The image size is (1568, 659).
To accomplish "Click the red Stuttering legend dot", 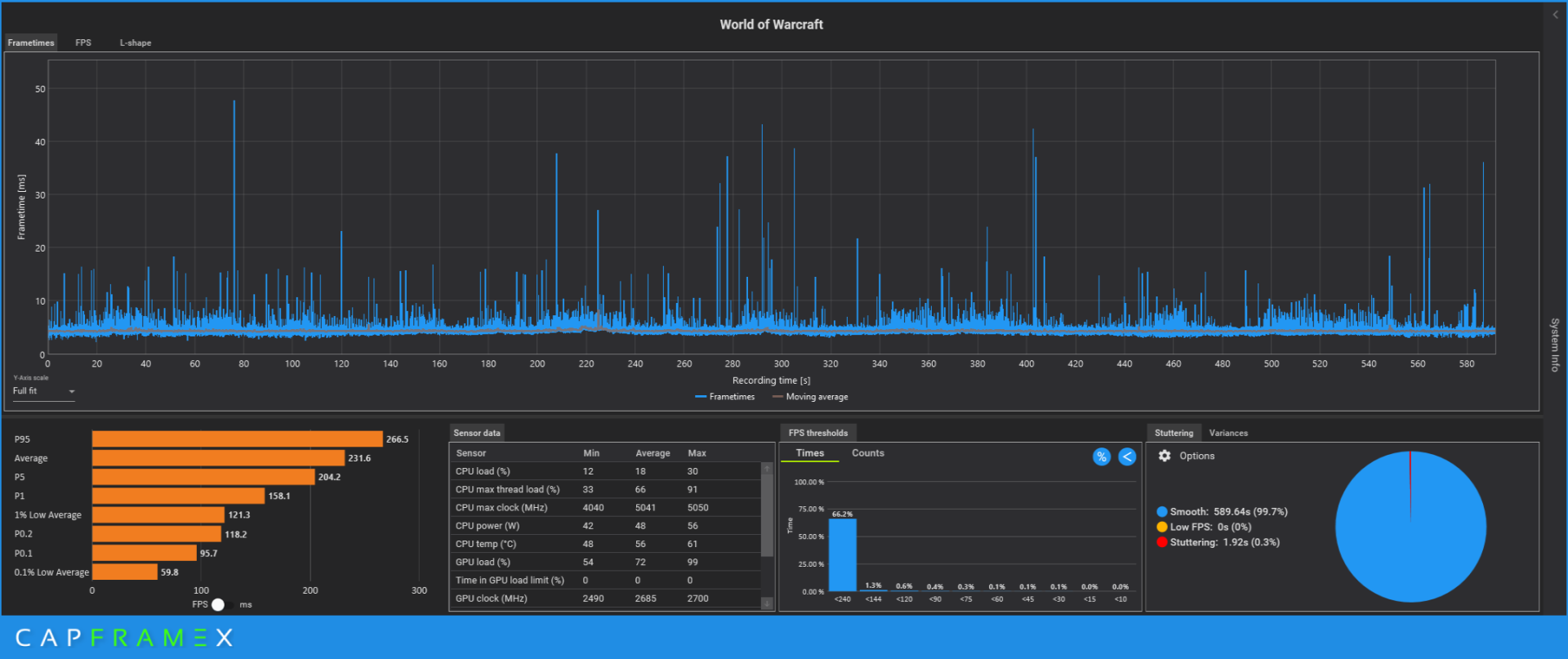I will (x=1161, y=542).
